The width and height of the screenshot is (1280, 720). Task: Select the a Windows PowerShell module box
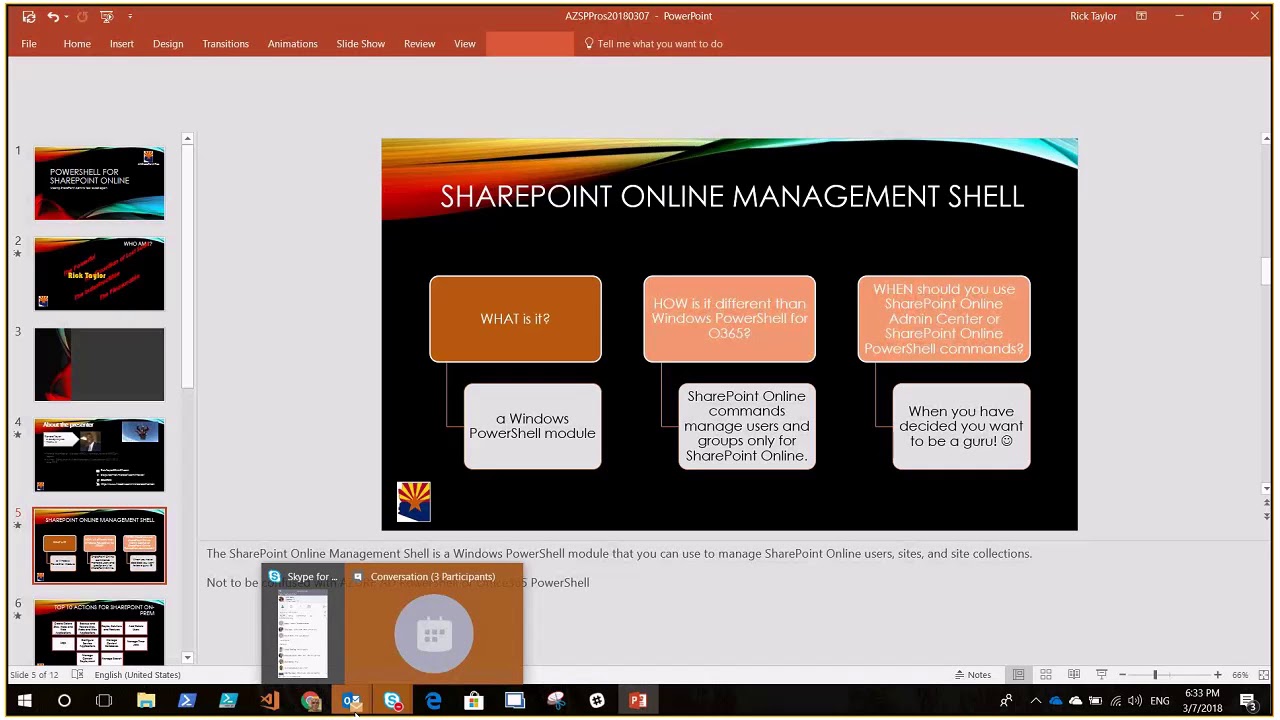(x=532, y=426)
